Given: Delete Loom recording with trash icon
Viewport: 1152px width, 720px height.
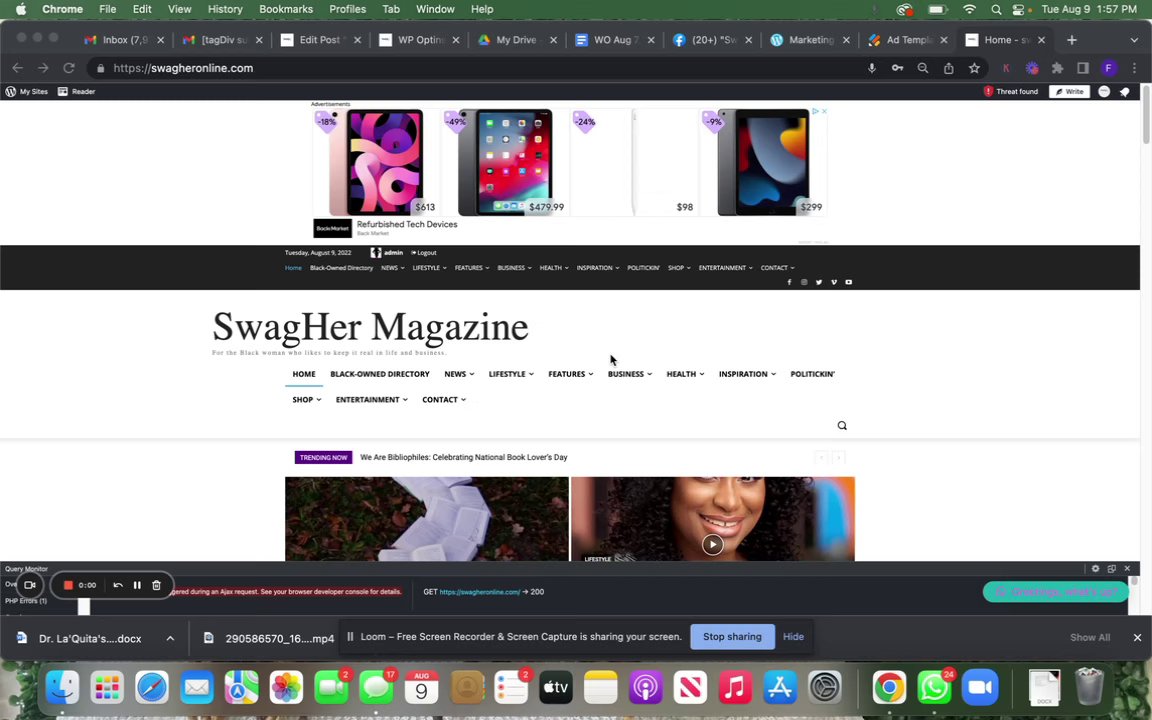Looking at the screenshot, I should click(156, 586).
